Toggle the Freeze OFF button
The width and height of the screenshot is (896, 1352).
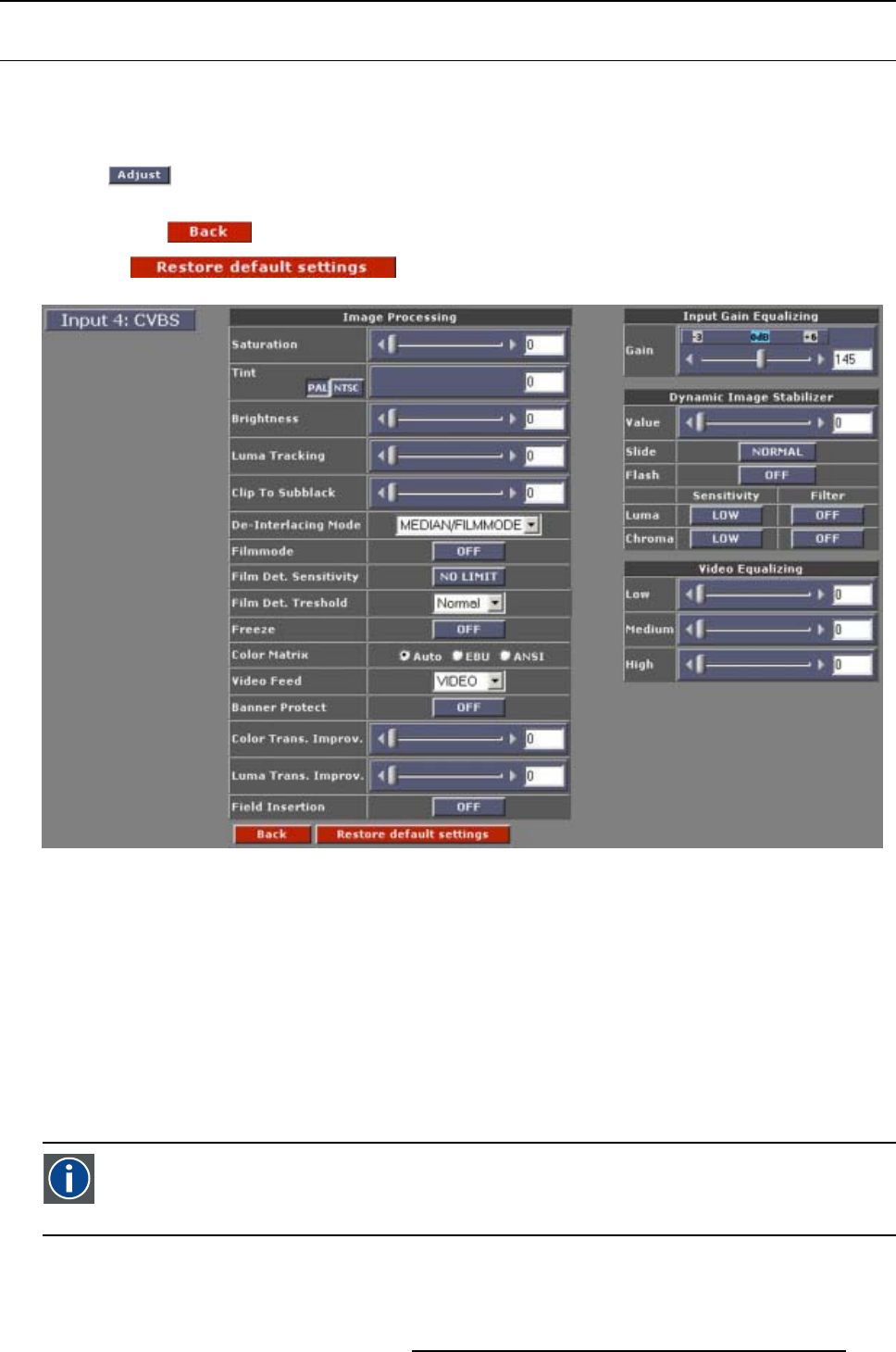point(468,630)
